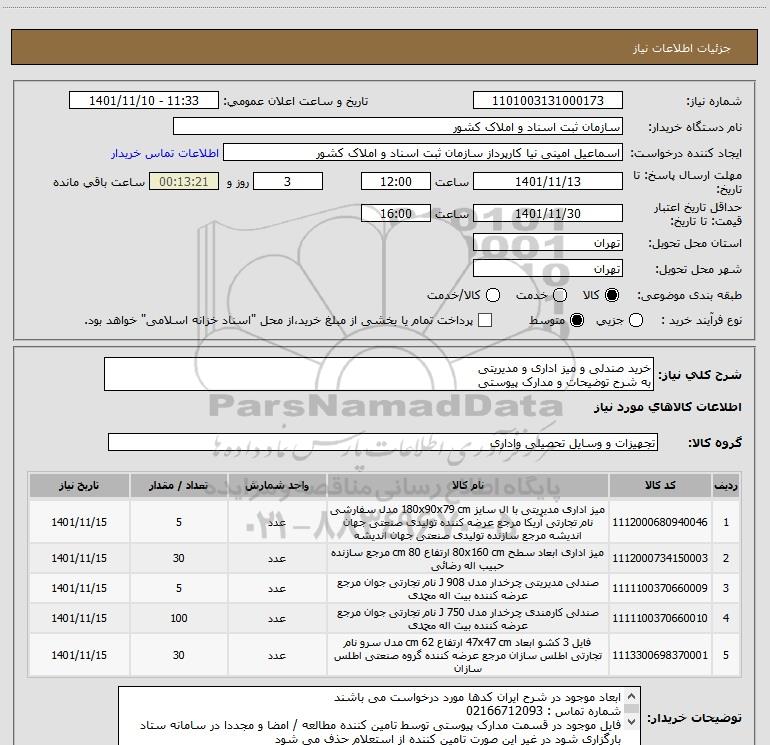Click the صندلی کارمندی مدل 750 J name
Screen dimensions: 770x745
click(x=468, y=619)
